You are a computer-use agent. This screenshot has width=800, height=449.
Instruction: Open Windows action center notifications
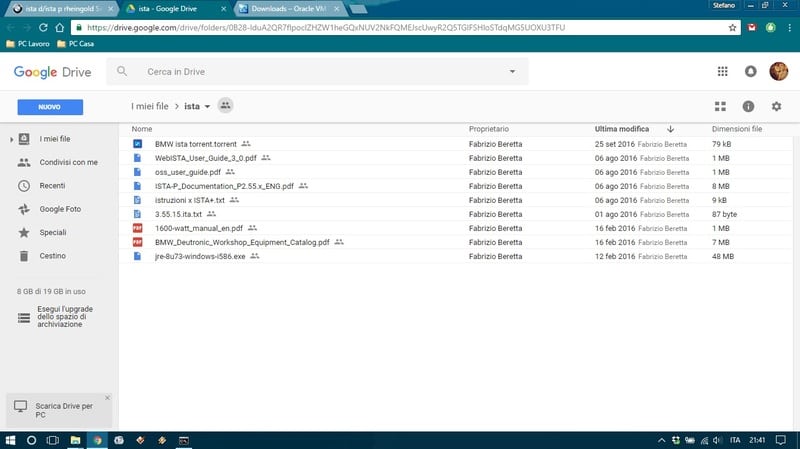pos(780,440)
